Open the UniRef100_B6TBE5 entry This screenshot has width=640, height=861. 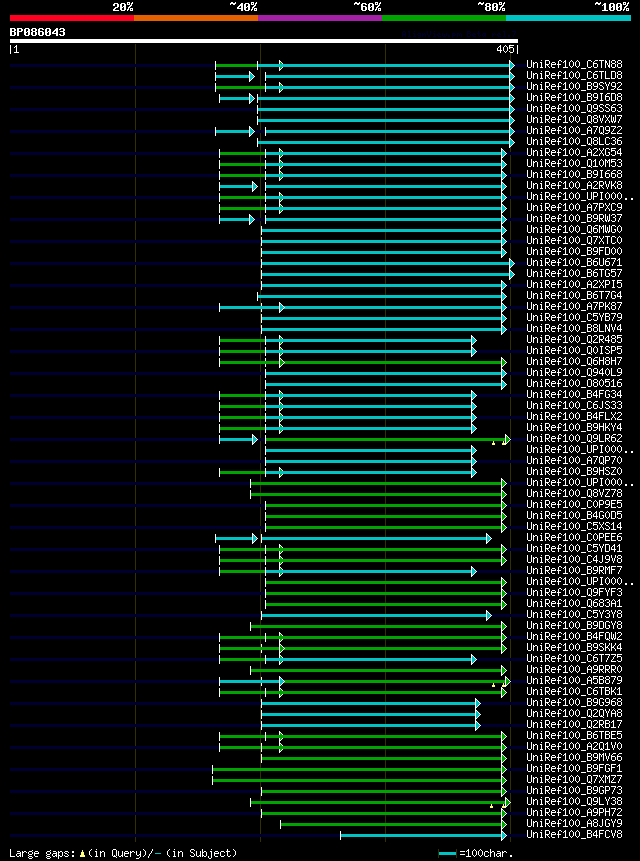click(574, 735)
